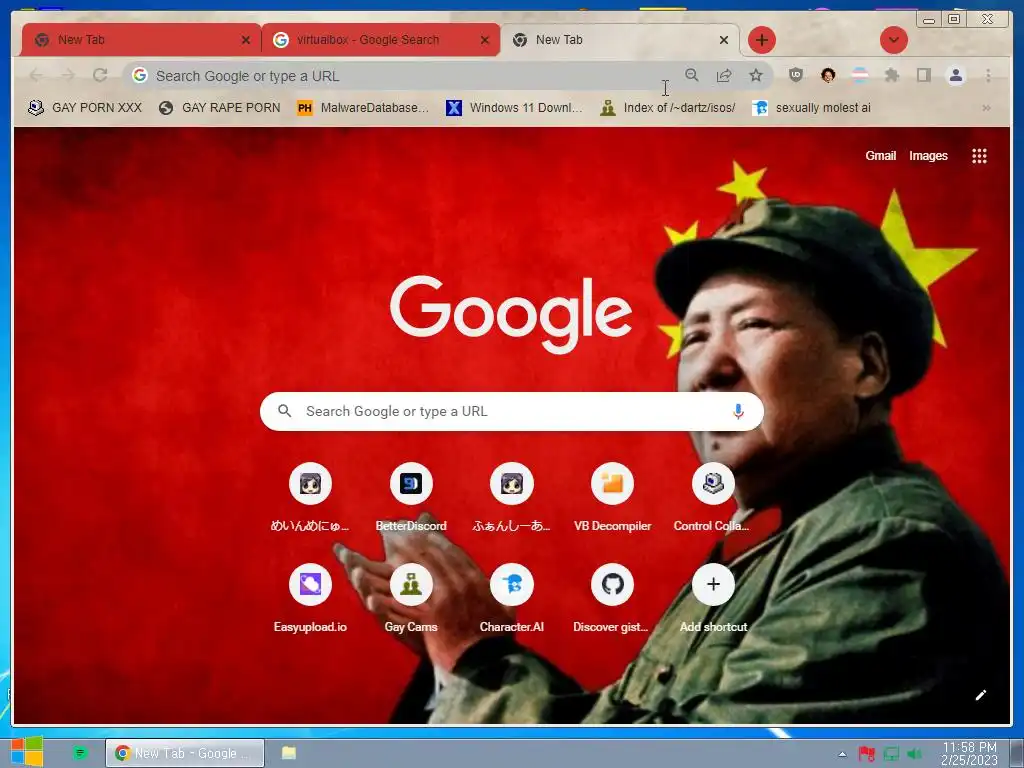The width and height of the screenshot is (1024, 768).
Task: Close the active New Tab tab
Action: [x=724, y=40]
